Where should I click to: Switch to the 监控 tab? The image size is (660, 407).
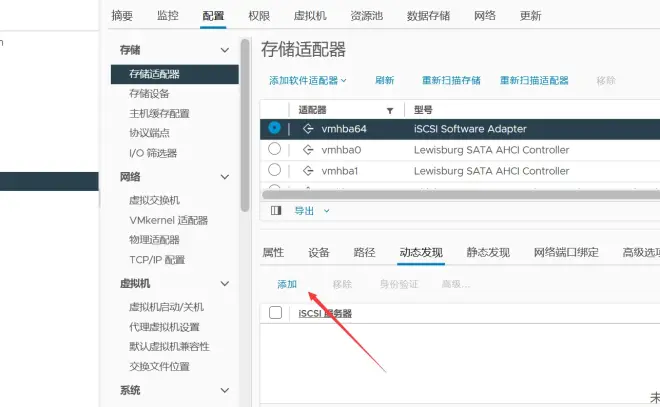click(168, 16)
